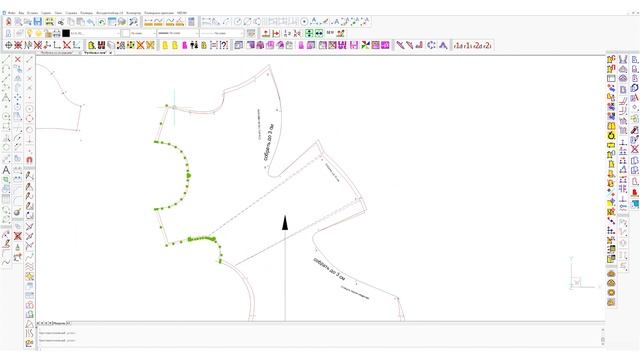This screenshot has height=360, width=640.
Task: Click the black color swatch
Action: coord(66,33)
